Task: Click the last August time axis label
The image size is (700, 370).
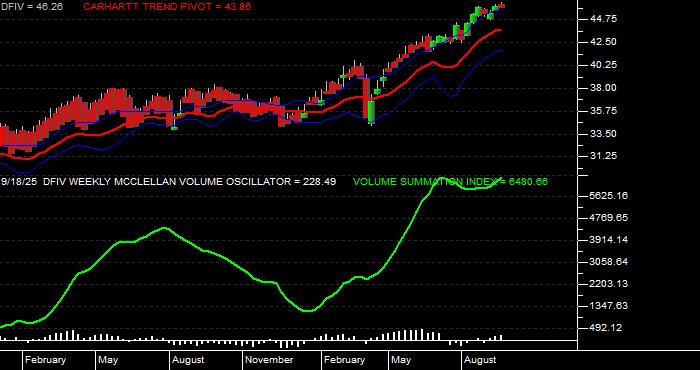Action: coord(480,360)
